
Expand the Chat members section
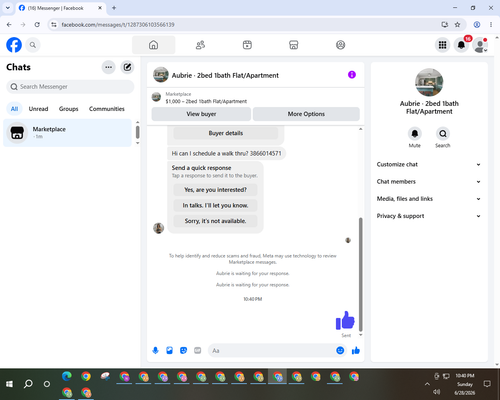point(429,182)
